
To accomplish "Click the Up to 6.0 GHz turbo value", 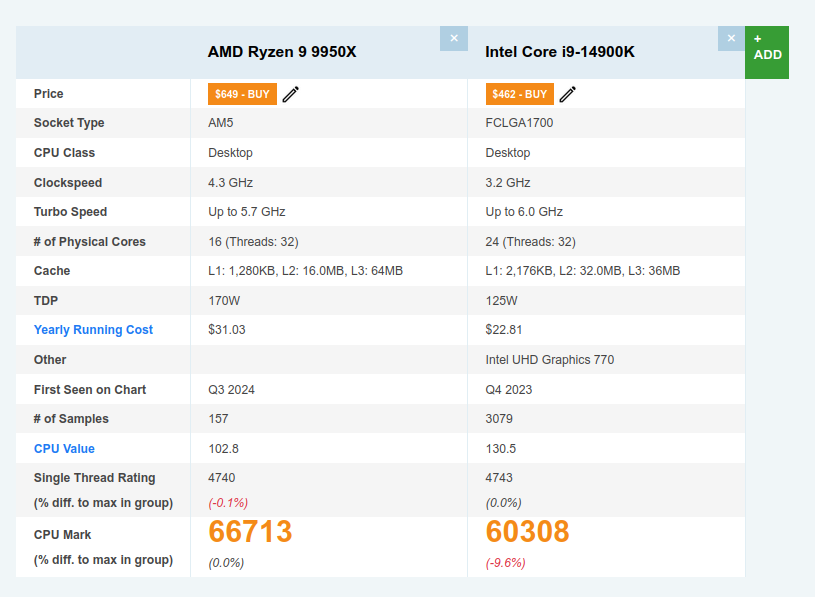I will pos(524,212).
